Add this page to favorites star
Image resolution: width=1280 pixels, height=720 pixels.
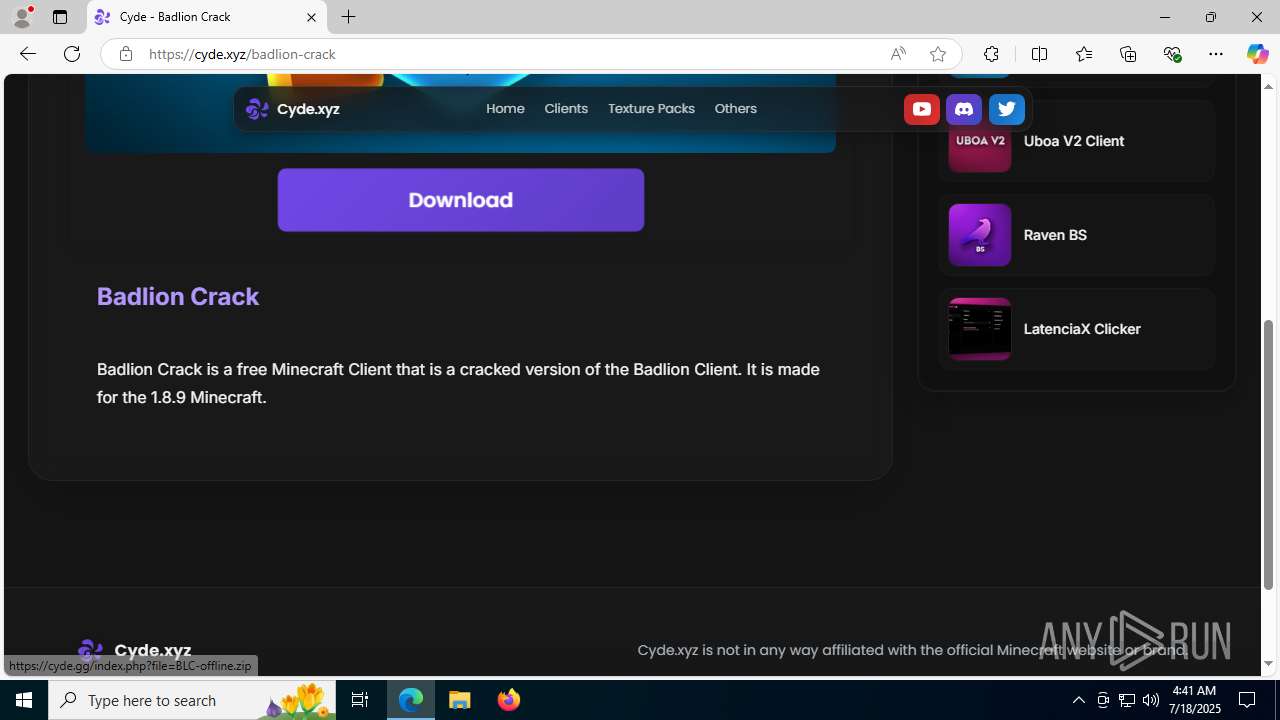tap(938, 54)
